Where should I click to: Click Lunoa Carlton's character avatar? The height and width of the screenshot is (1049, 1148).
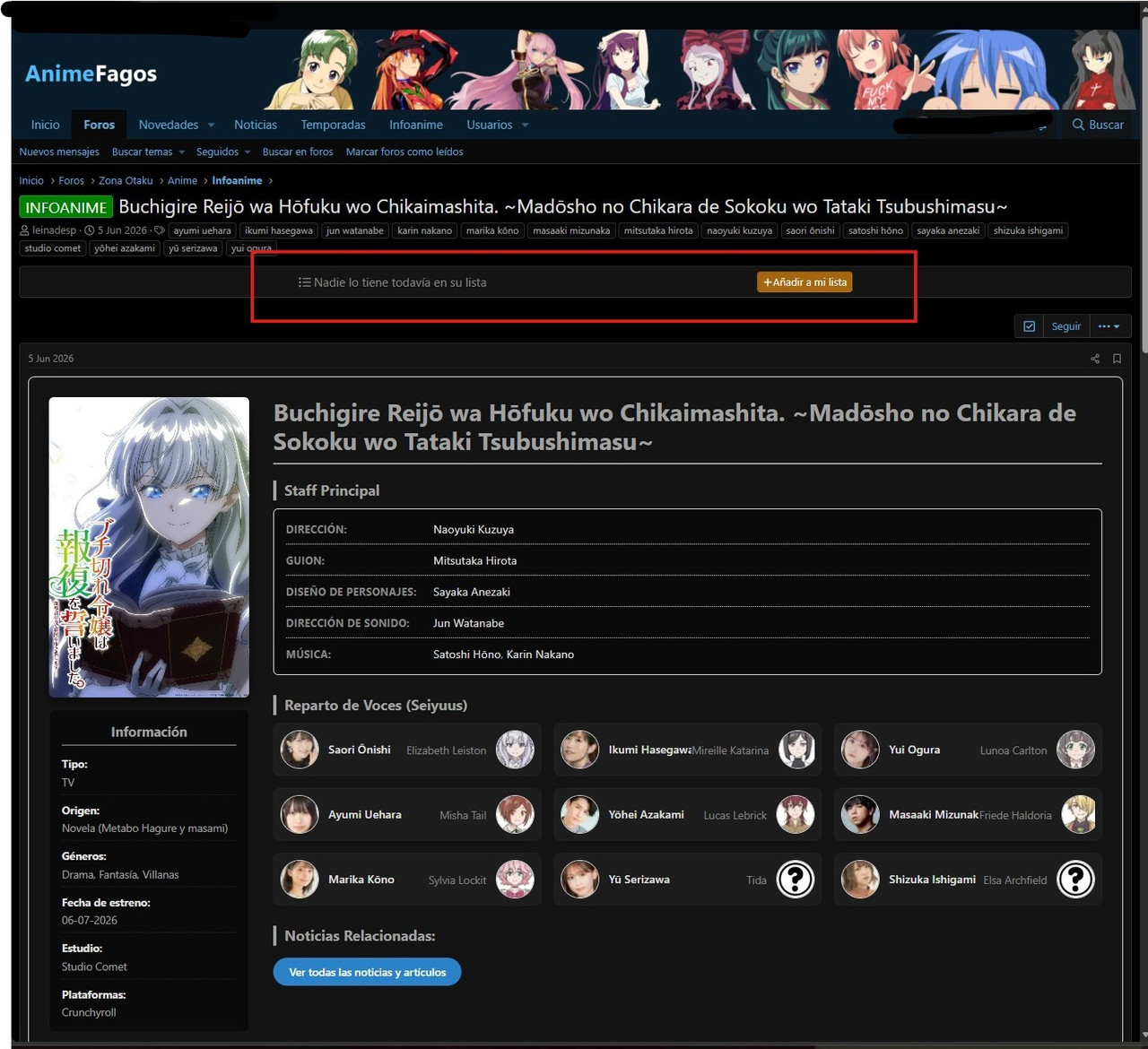pos(1075,750)
